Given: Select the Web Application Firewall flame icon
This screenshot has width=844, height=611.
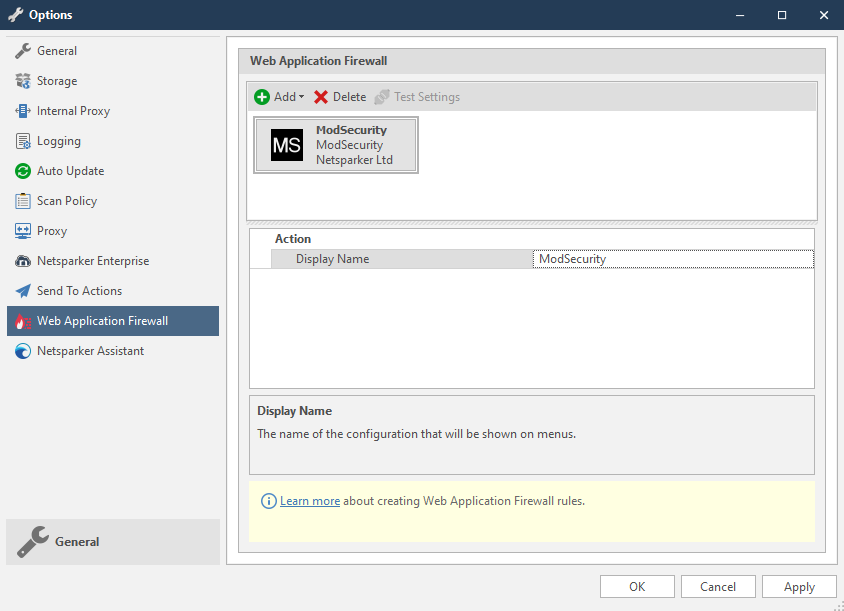Looking at the screenshot, I should pos(21,320).
